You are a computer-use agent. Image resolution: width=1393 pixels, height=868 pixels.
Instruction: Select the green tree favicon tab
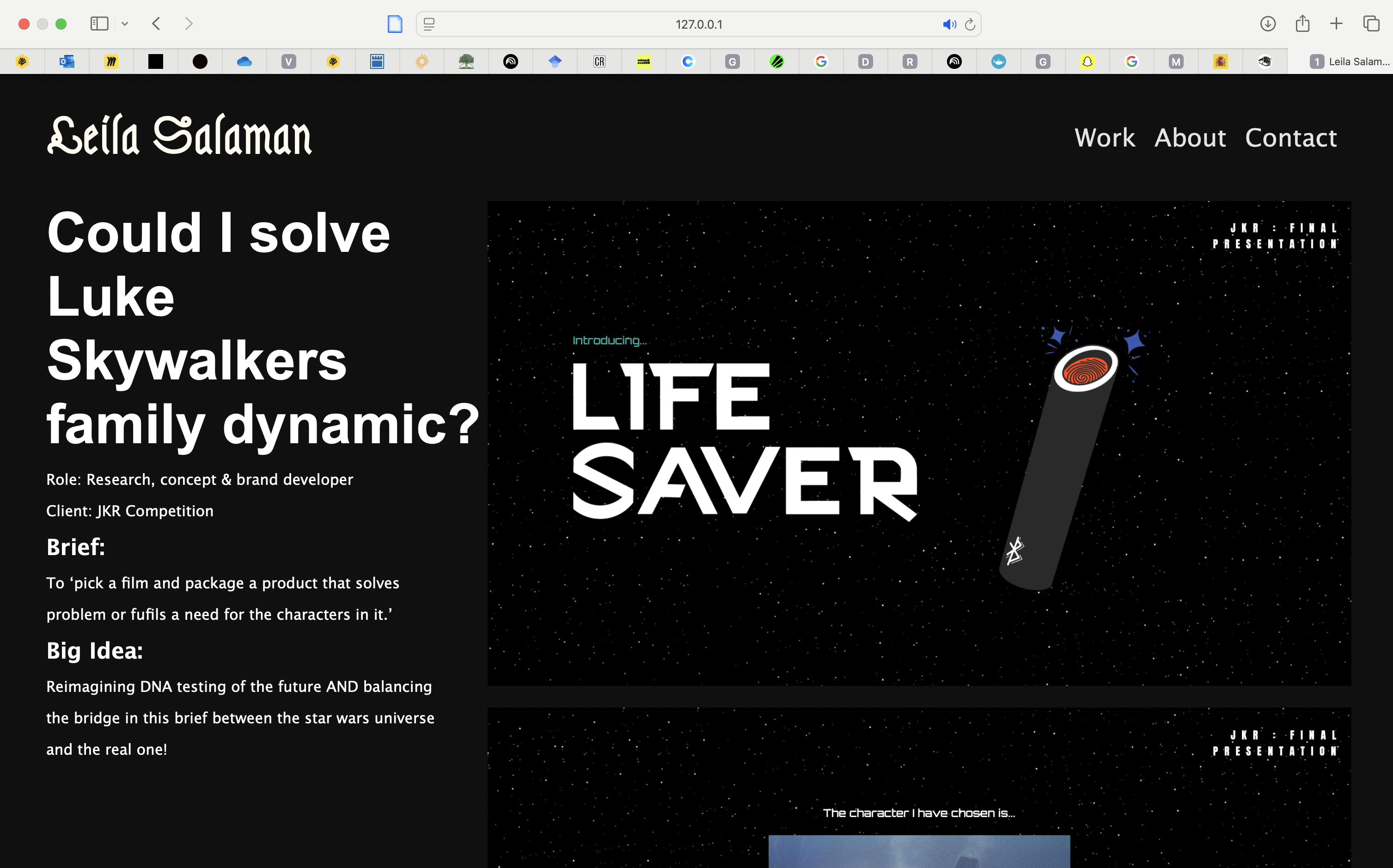(x=466, y=61)
